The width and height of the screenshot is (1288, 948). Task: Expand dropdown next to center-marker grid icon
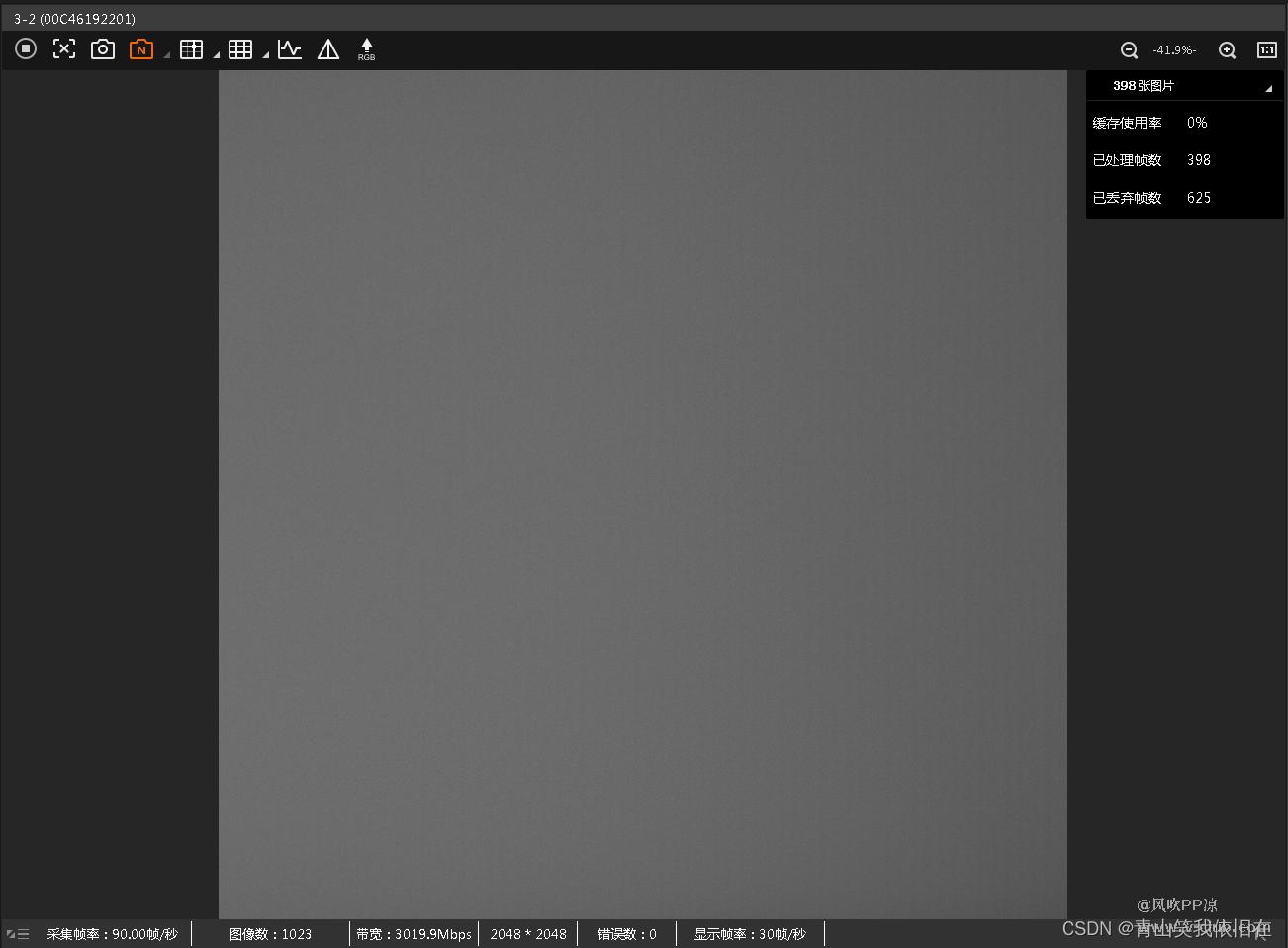(216, 55)
